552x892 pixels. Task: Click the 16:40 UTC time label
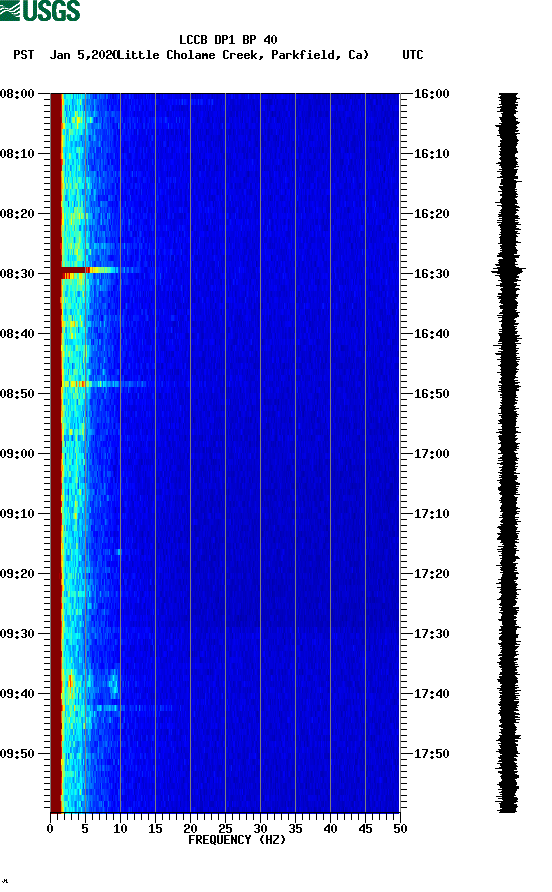[431, 333]
